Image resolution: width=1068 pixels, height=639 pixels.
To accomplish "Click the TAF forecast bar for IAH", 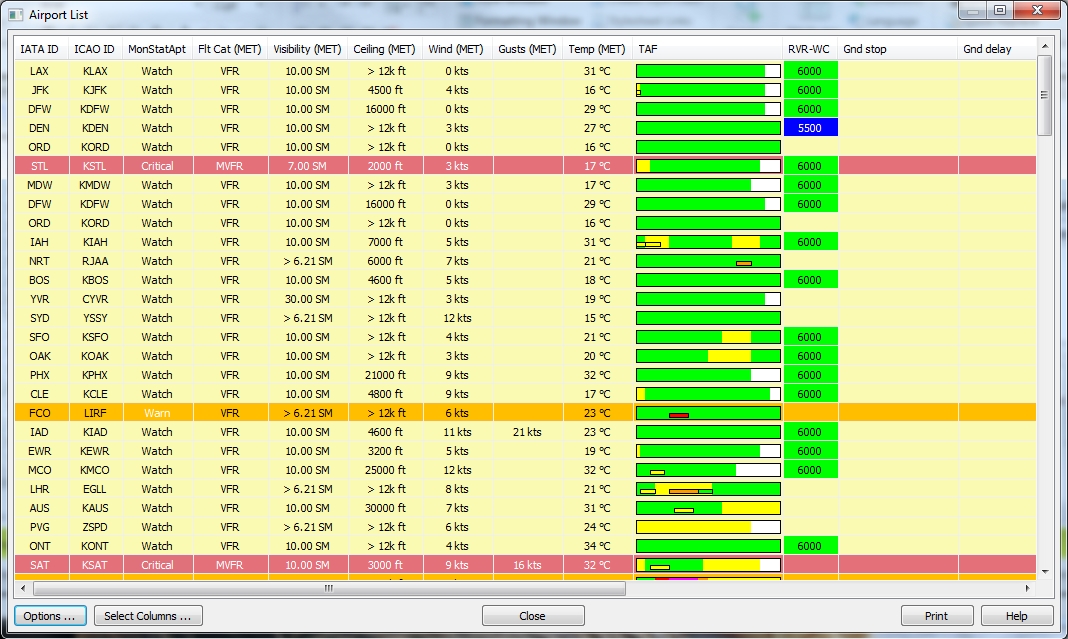I will (x=708, y=242).
